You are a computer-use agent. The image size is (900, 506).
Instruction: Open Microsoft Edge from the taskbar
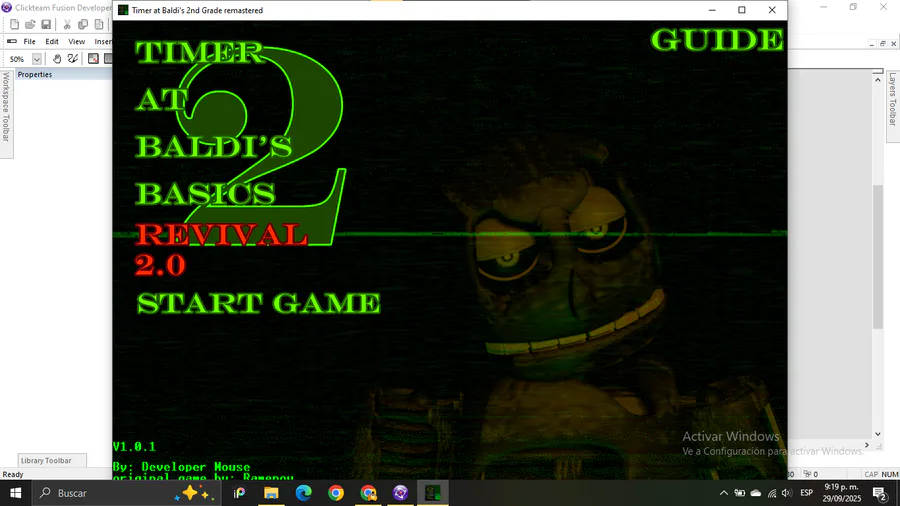pos(304,493)
